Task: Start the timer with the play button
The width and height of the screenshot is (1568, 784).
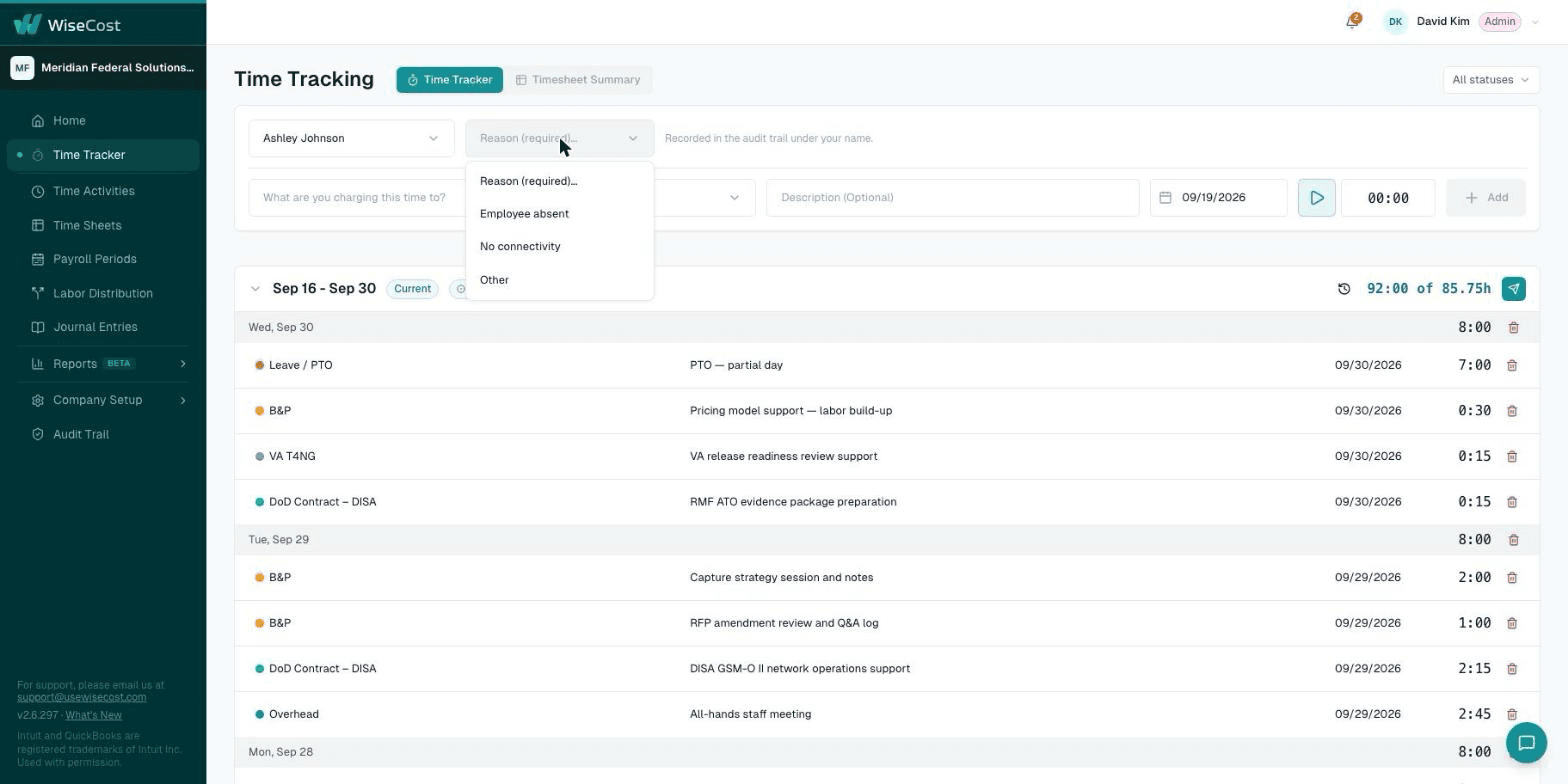Action: pyautogui.click(x=1316, y=198)
